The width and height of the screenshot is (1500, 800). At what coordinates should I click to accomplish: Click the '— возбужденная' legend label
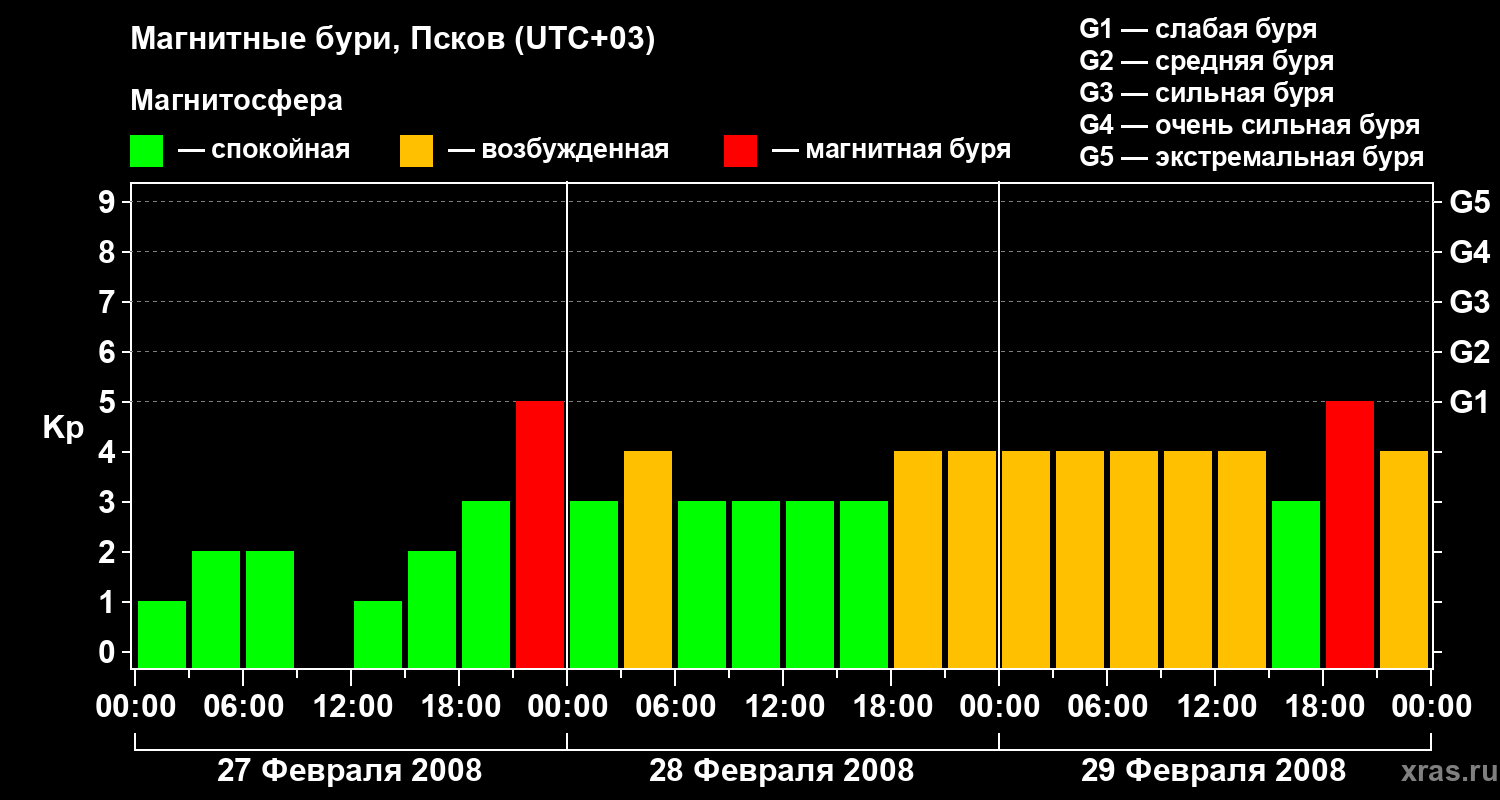(x=558, y=150)
